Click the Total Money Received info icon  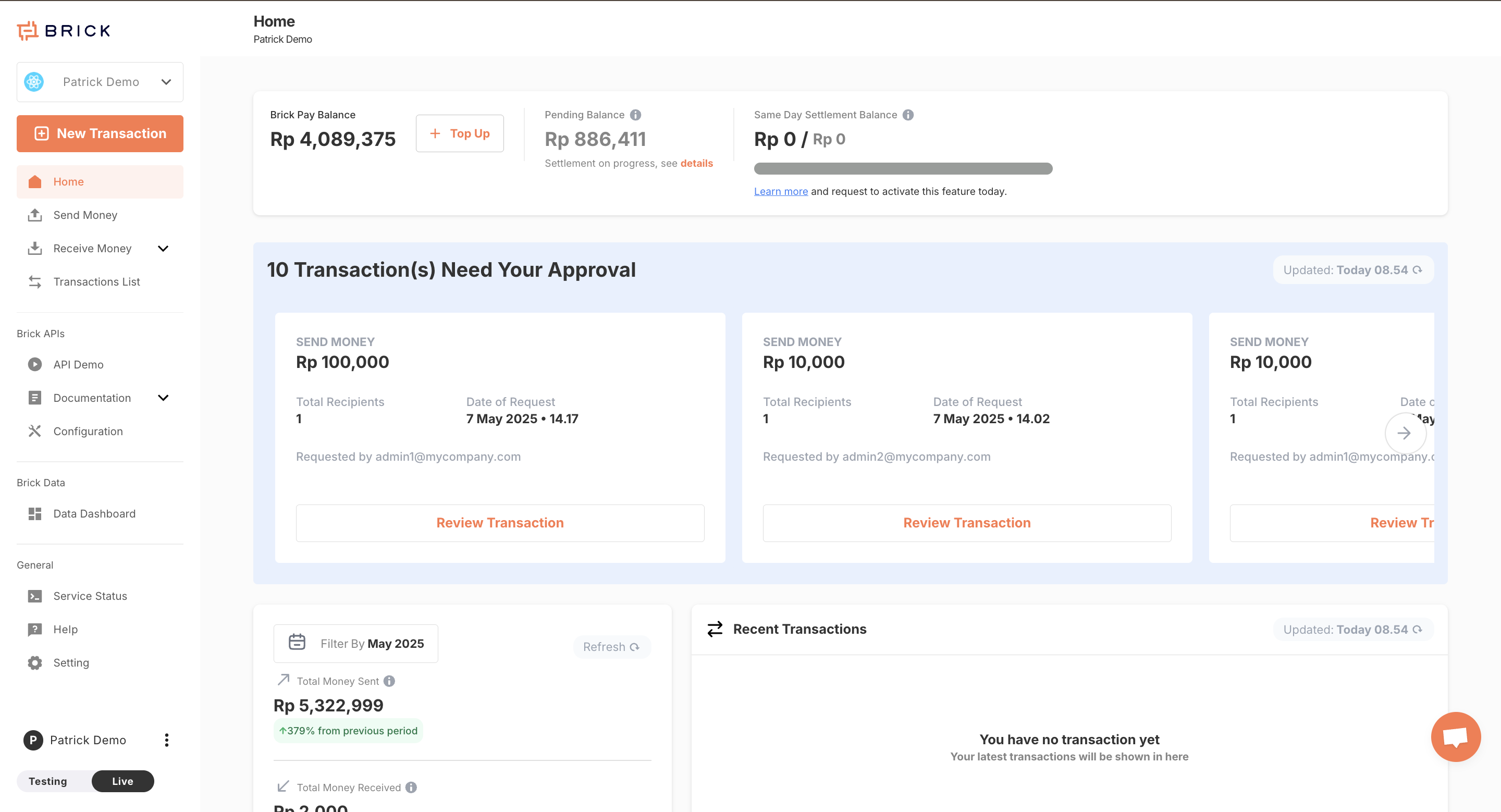(411, 787)
